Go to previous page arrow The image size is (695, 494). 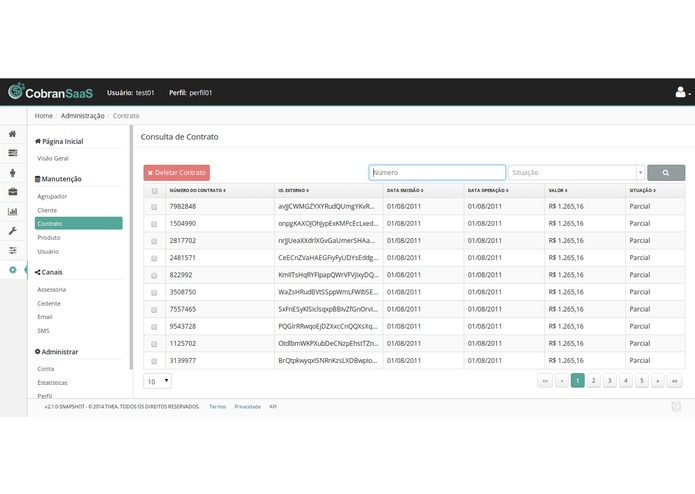pos(562,381)
